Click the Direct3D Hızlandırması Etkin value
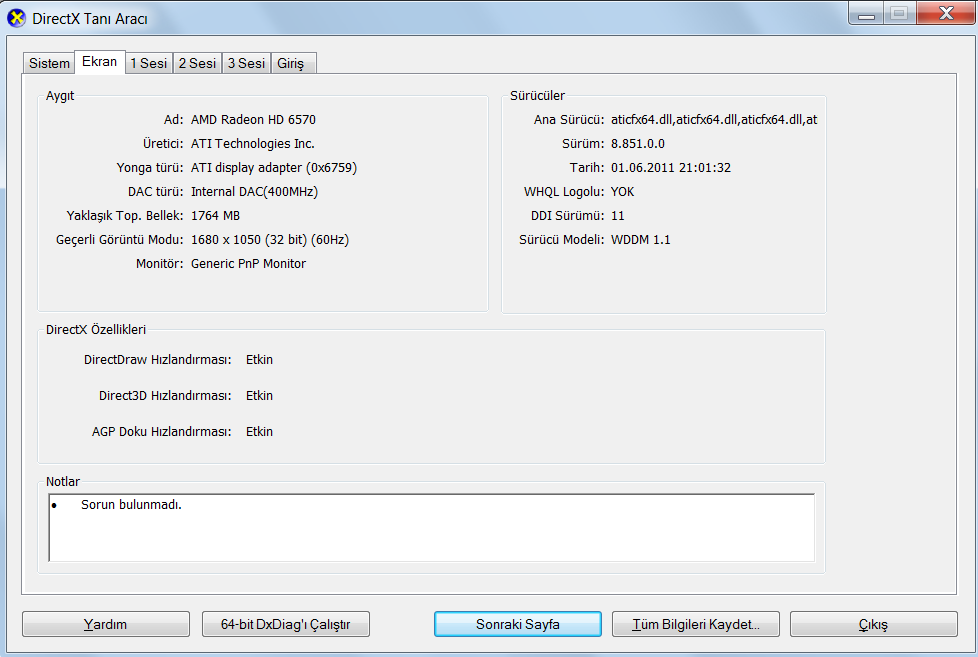This screenshot has height=657, width=978. pos(259,396)
